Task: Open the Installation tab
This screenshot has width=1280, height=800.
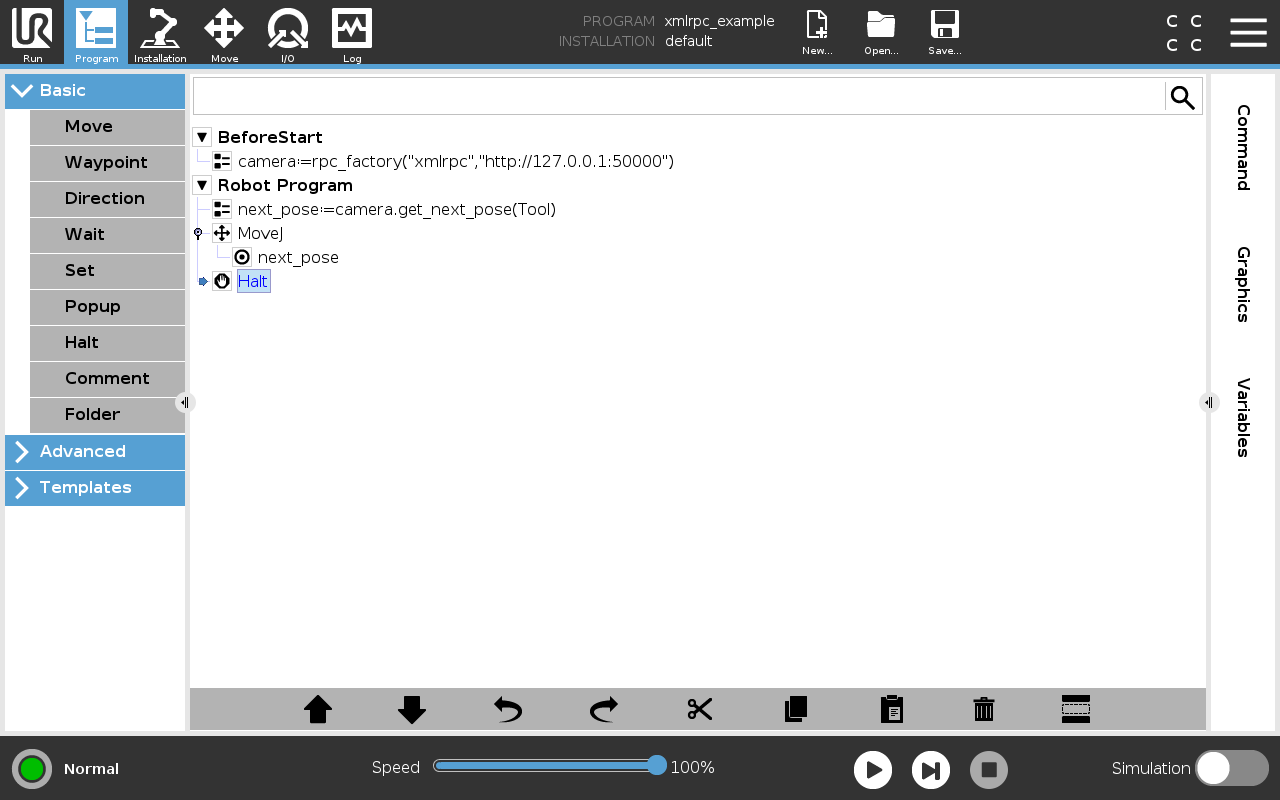Action: [160, 33]
